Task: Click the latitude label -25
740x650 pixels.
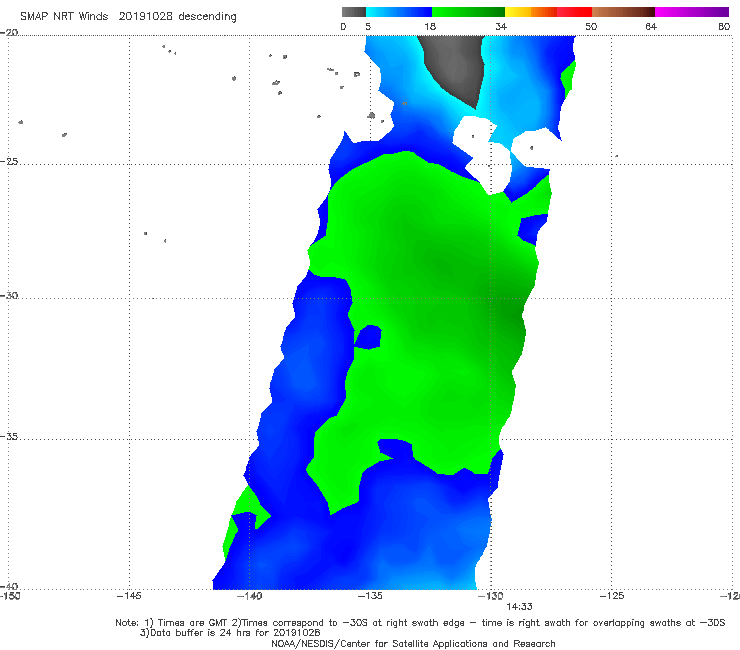Action: click(x=9, y=162)
